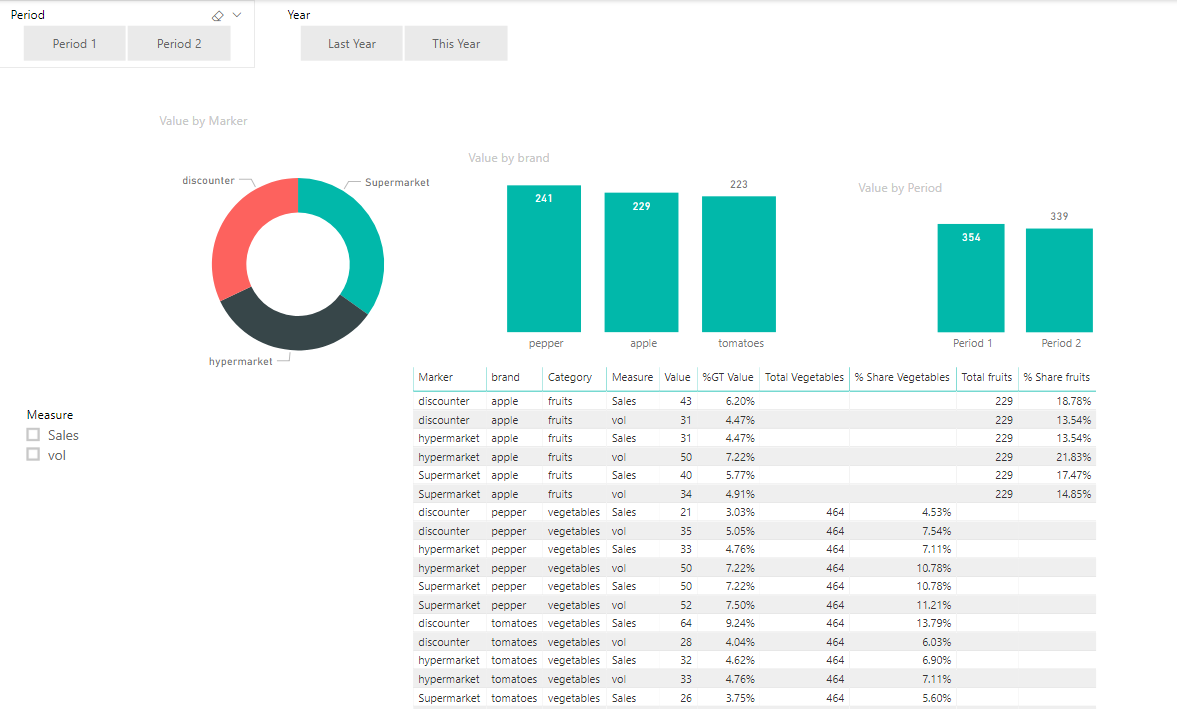Click the Value cell showing 43
This screenshot has width=1177, height=709.
685,401
